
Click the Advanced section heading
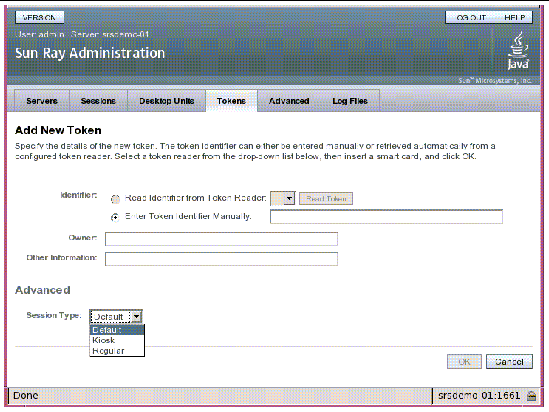click(x=43, y=290)
